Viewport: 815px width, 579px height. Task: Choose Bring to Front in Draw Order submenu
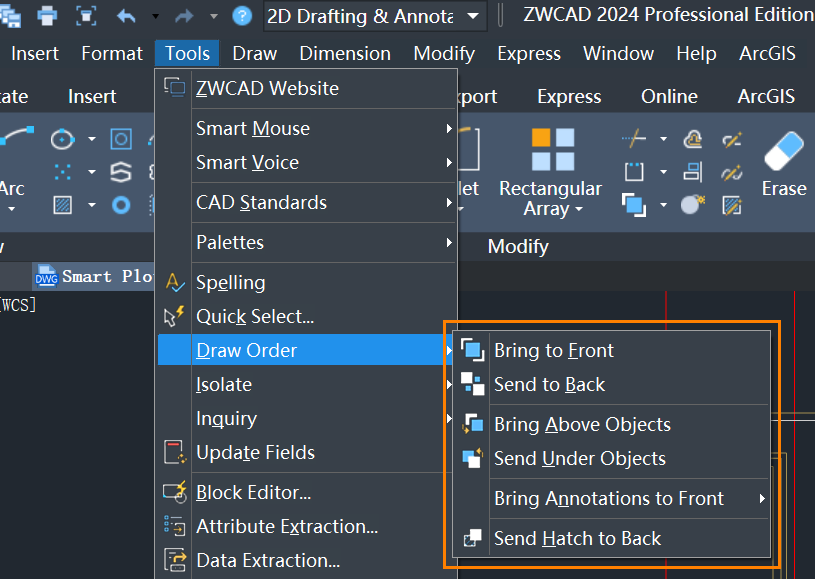[612, 351]
